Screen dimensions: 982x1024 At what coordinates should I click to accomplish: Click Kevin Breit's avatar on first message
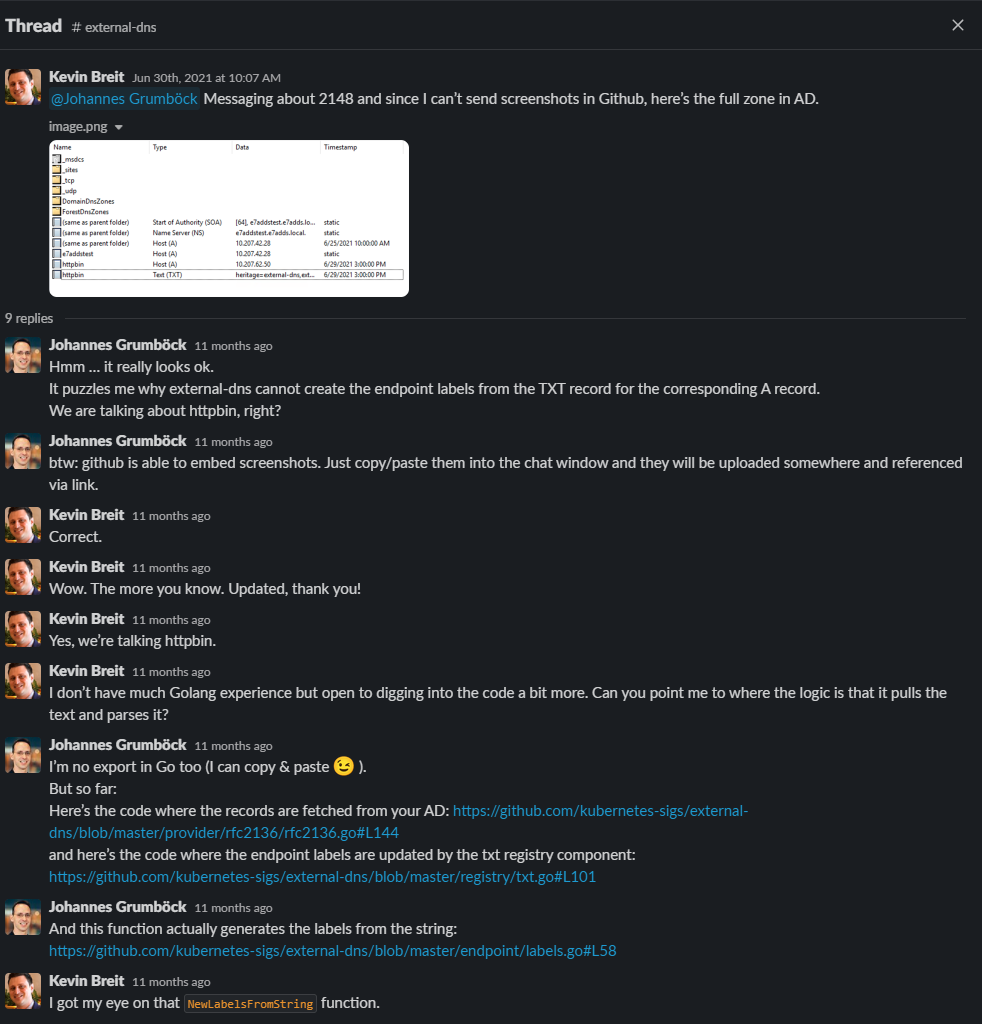[23, 87]
